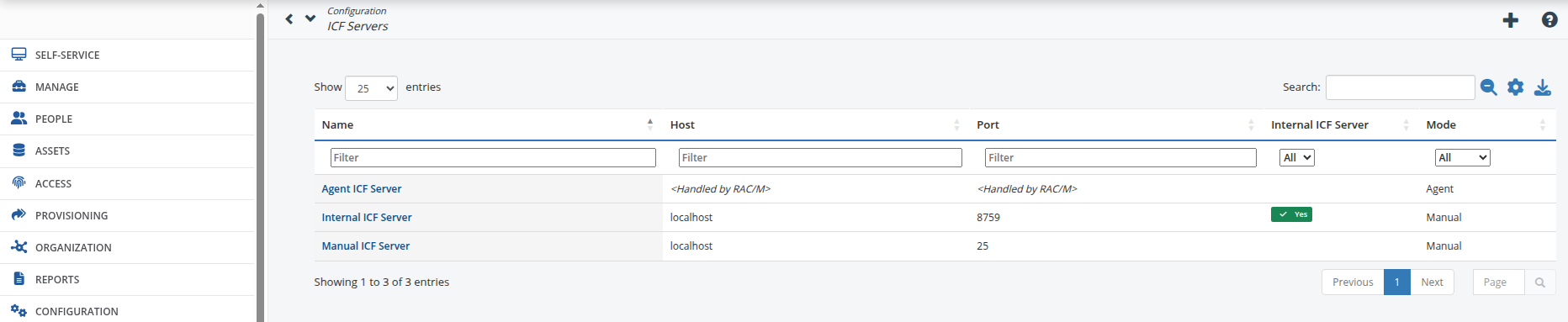Open the REPORTS menu
The image size is (1568, 322).
click(57, 279)
